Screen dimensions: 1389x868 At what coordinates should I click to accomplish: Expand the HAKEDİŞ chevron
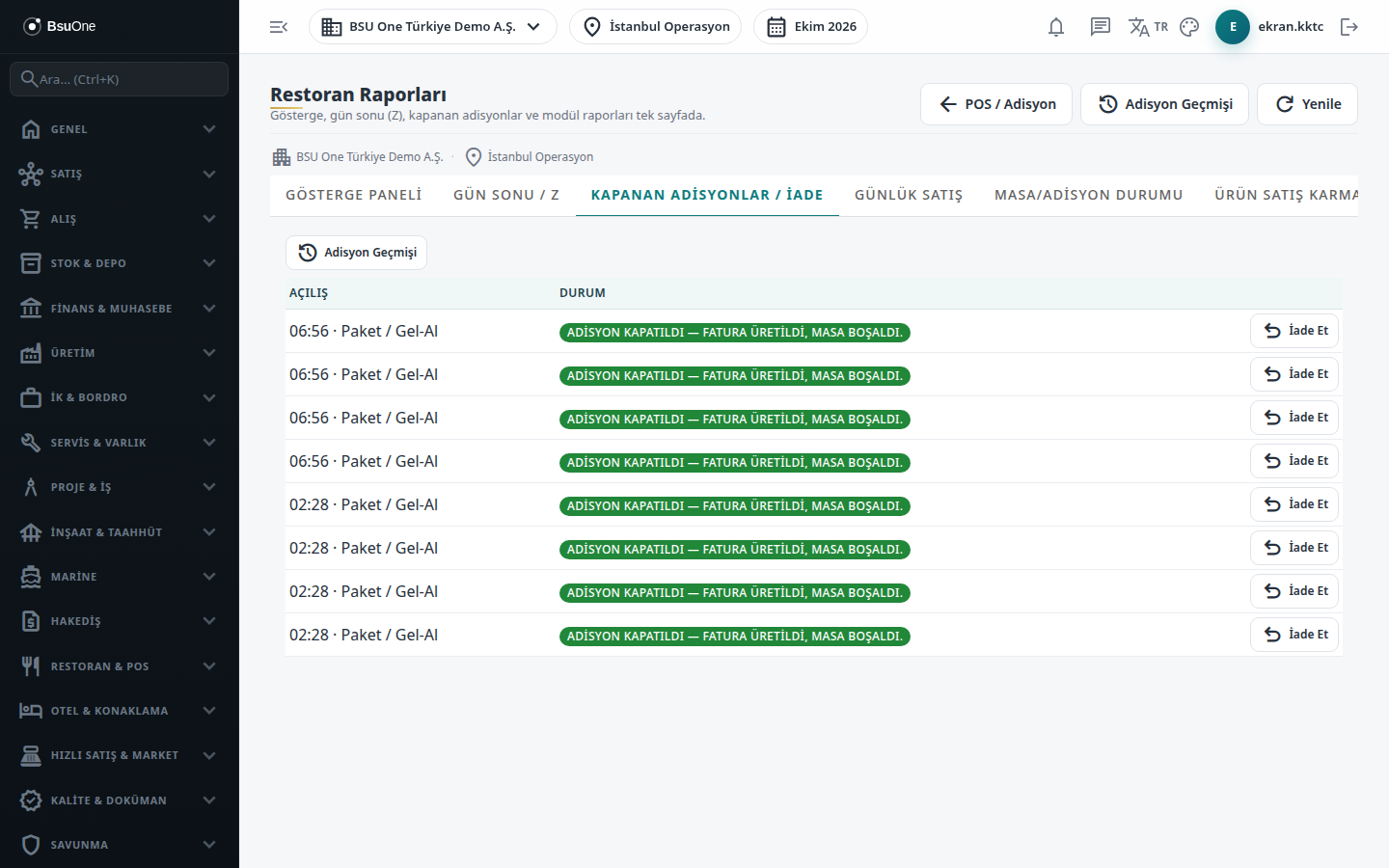point(209,621)
